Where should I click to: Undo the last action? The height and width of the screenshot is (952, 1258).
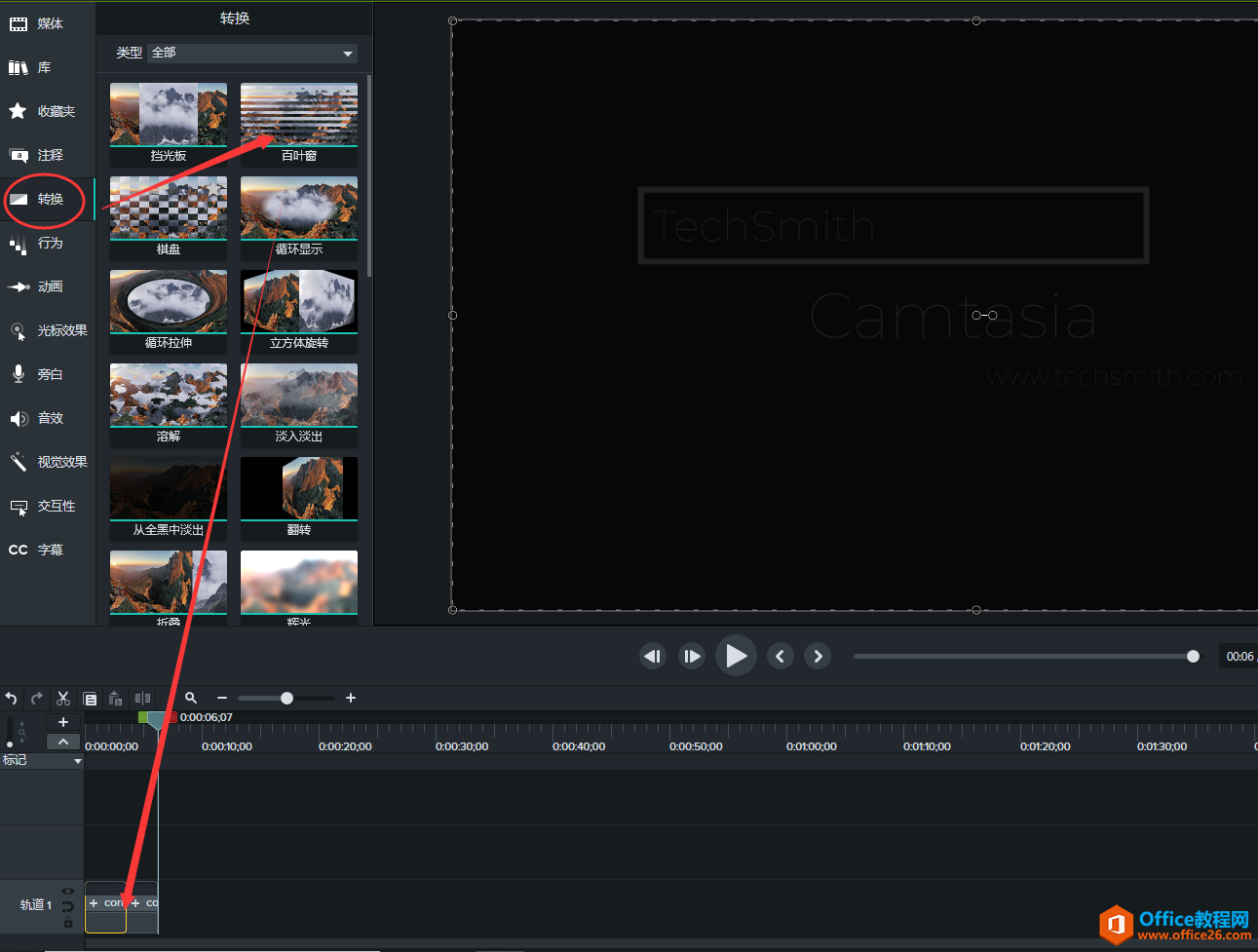(x=11, y=698)
